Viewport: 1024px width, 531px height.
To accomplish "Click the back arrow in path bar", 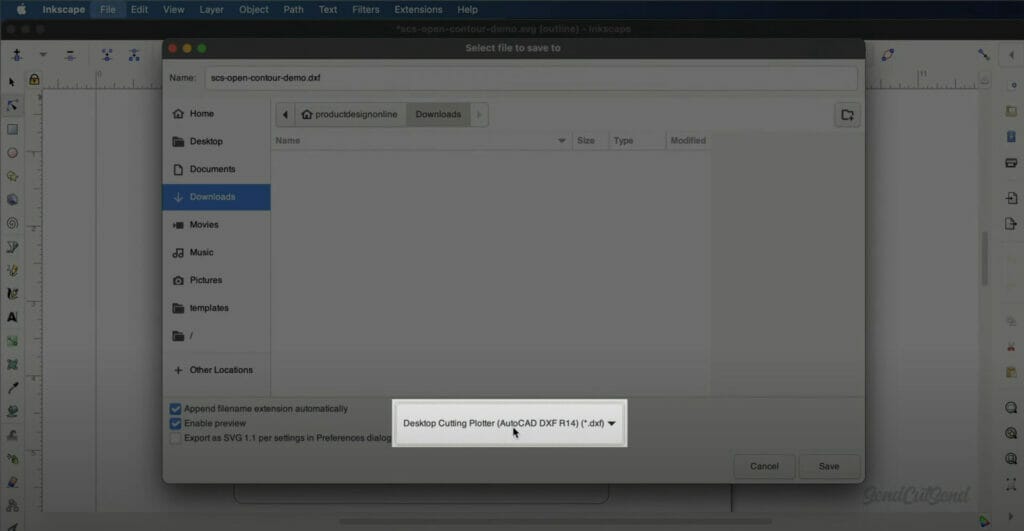I will pyautogui.click(x=286, y=114).
